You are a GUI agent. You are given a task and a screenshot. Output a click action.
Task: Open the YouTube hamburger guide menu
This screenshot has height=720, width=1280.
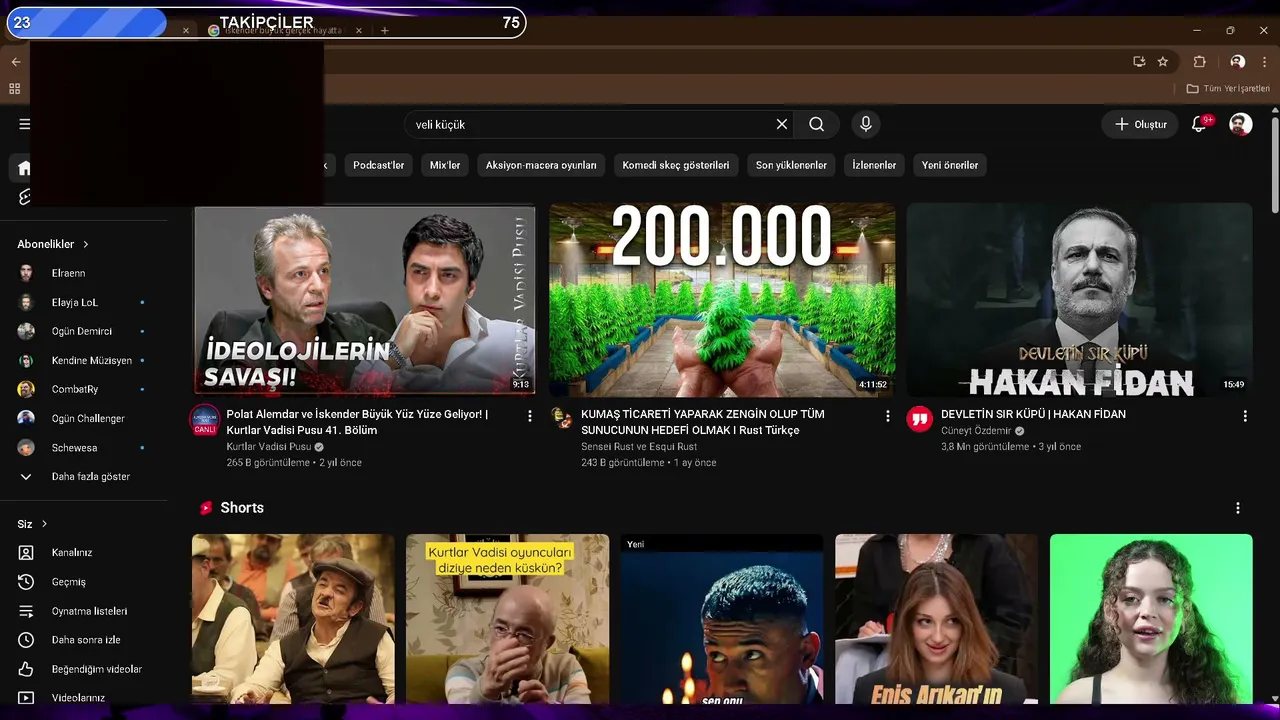tap(24, 124)
